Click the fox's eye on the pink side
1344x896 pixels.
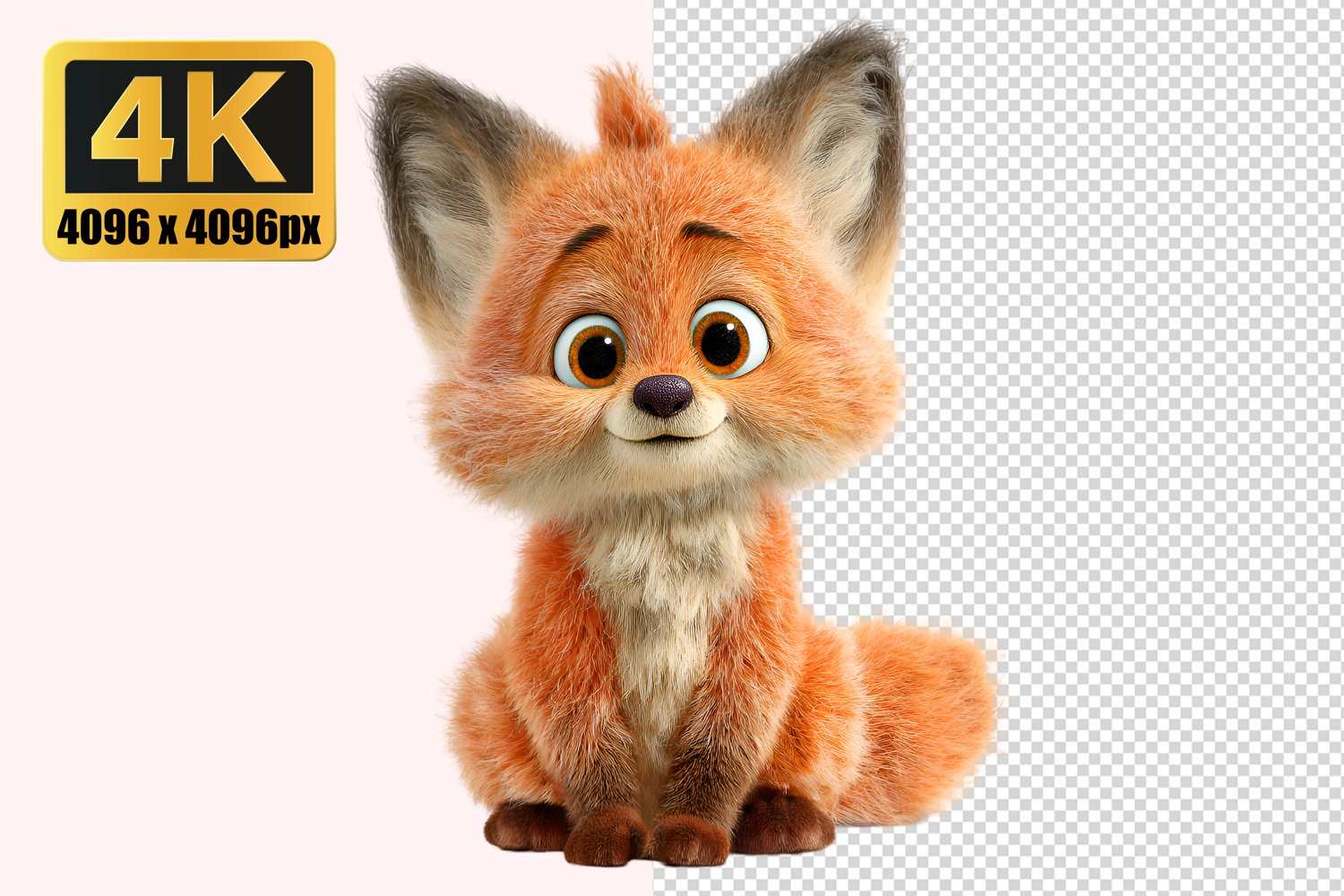tap(590, 350)
